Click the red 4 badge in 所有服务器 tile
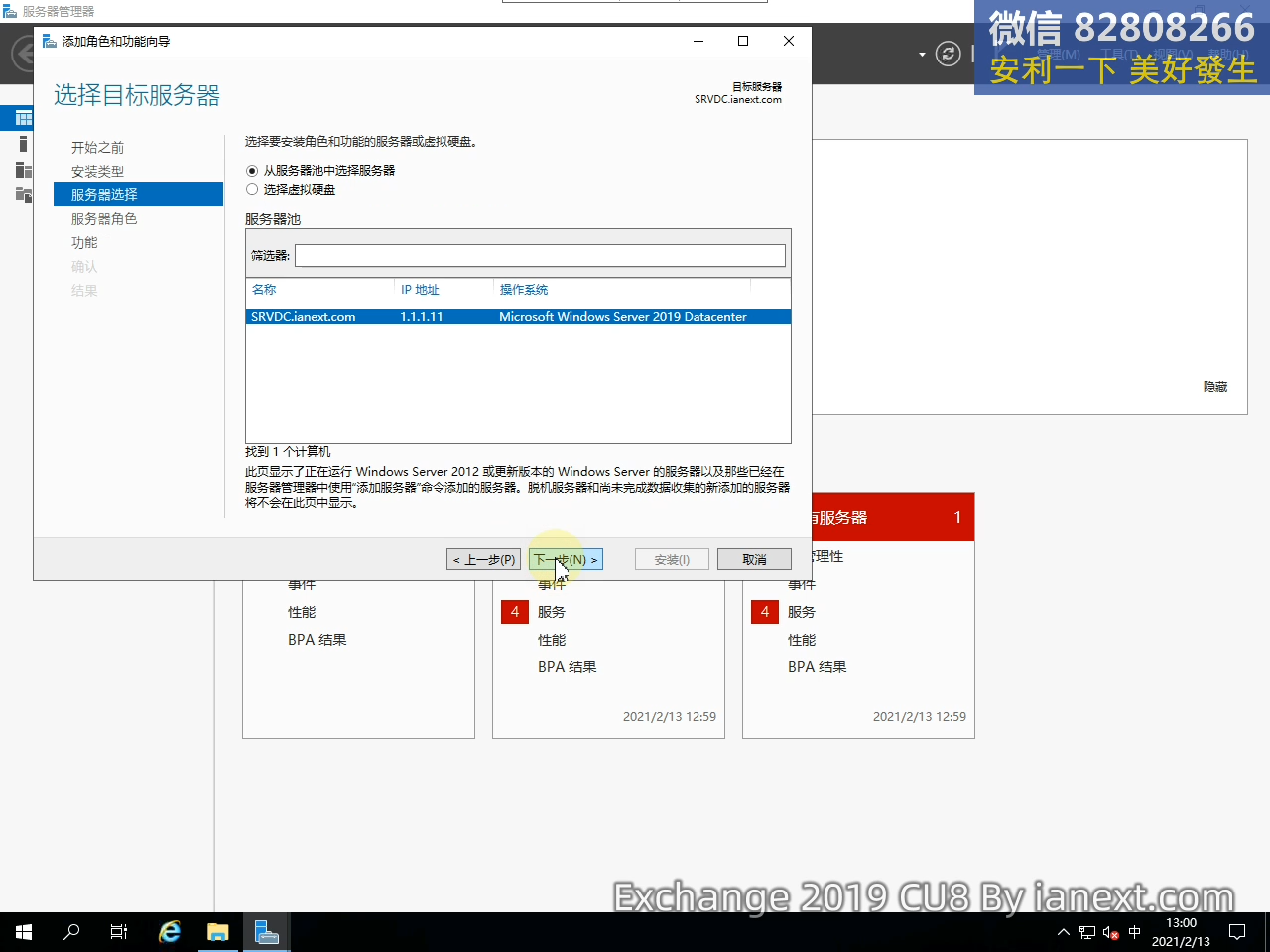Screen dimensions: 1270x952 (x=765, y=612)
